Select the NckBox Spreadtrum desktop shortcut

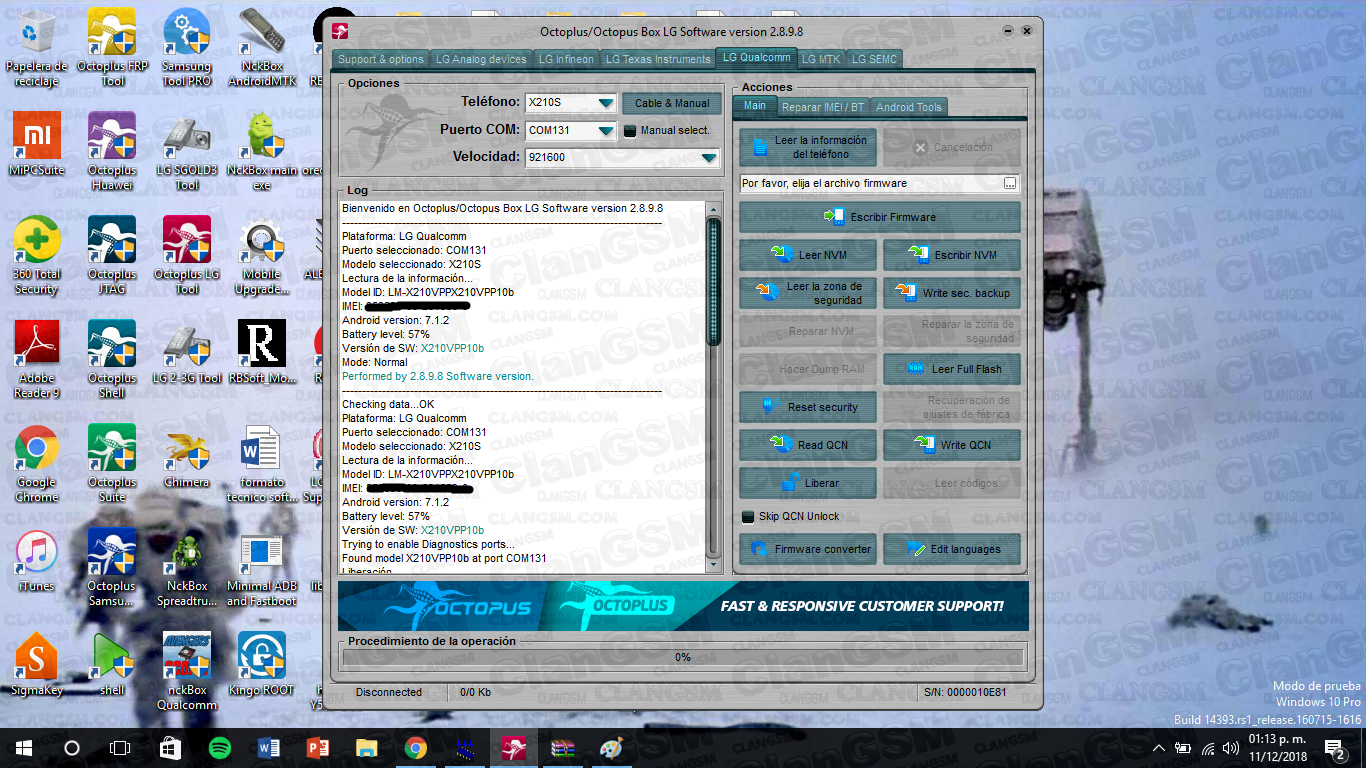(x=187, y=567)
